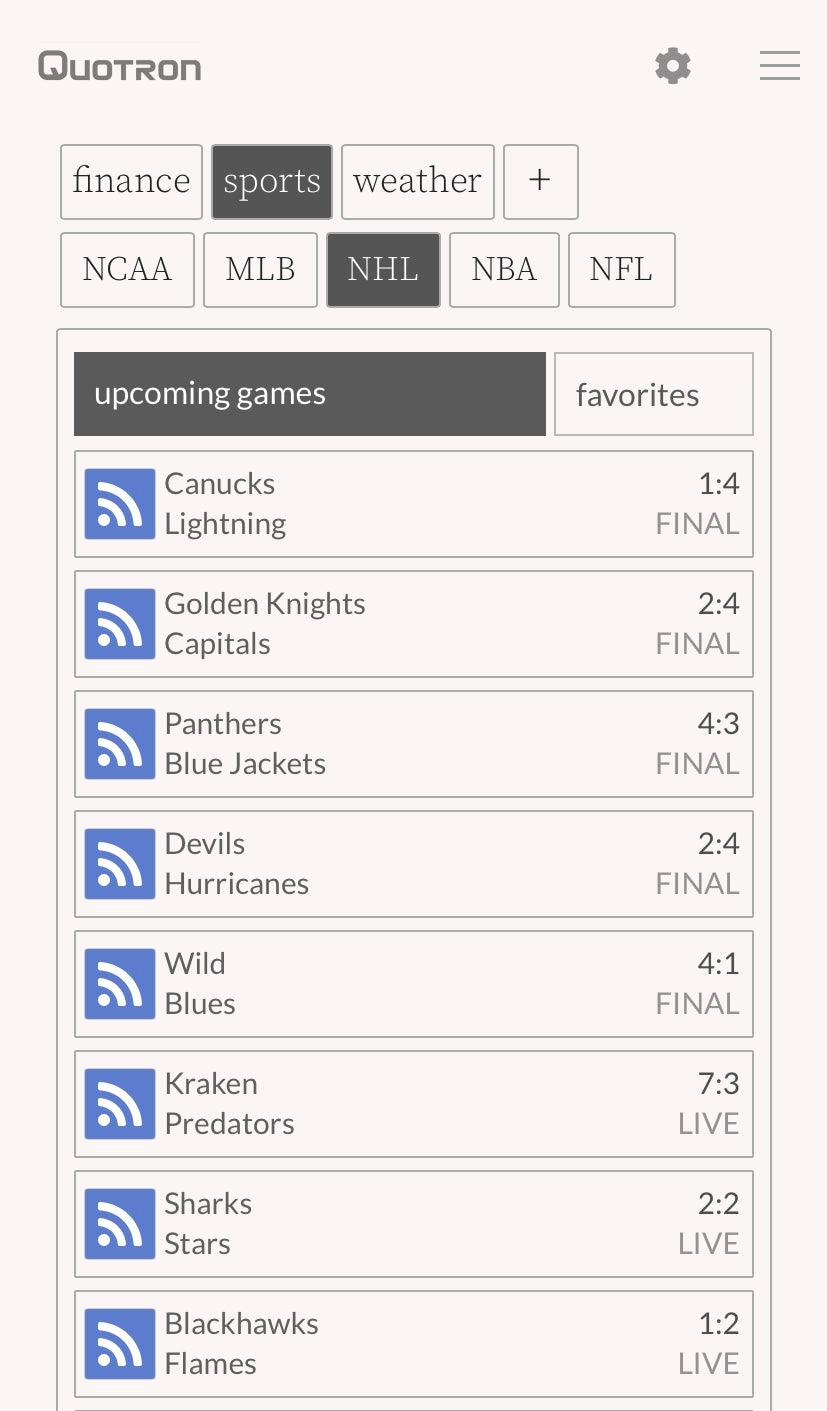Viewport: 827px width, 1411px height.
Task: Select the NCAA league
Action: coord(127,270)
